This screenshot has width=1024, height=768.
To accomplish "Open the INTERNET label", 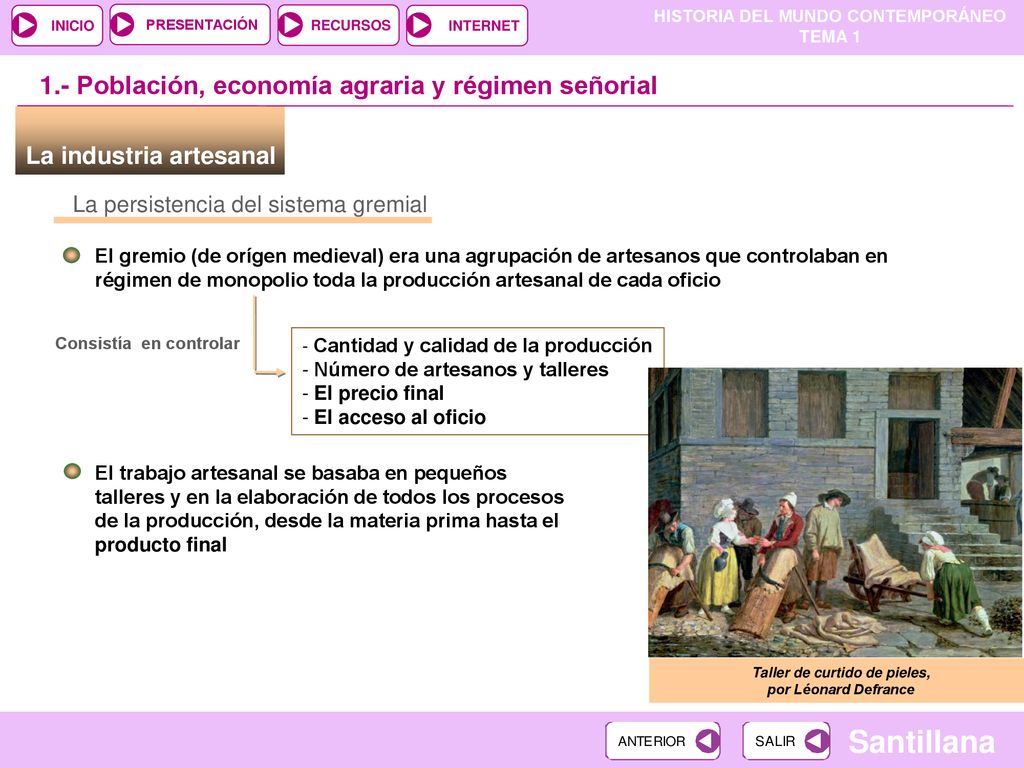I will pyautogui.click(x=483, y=25).
